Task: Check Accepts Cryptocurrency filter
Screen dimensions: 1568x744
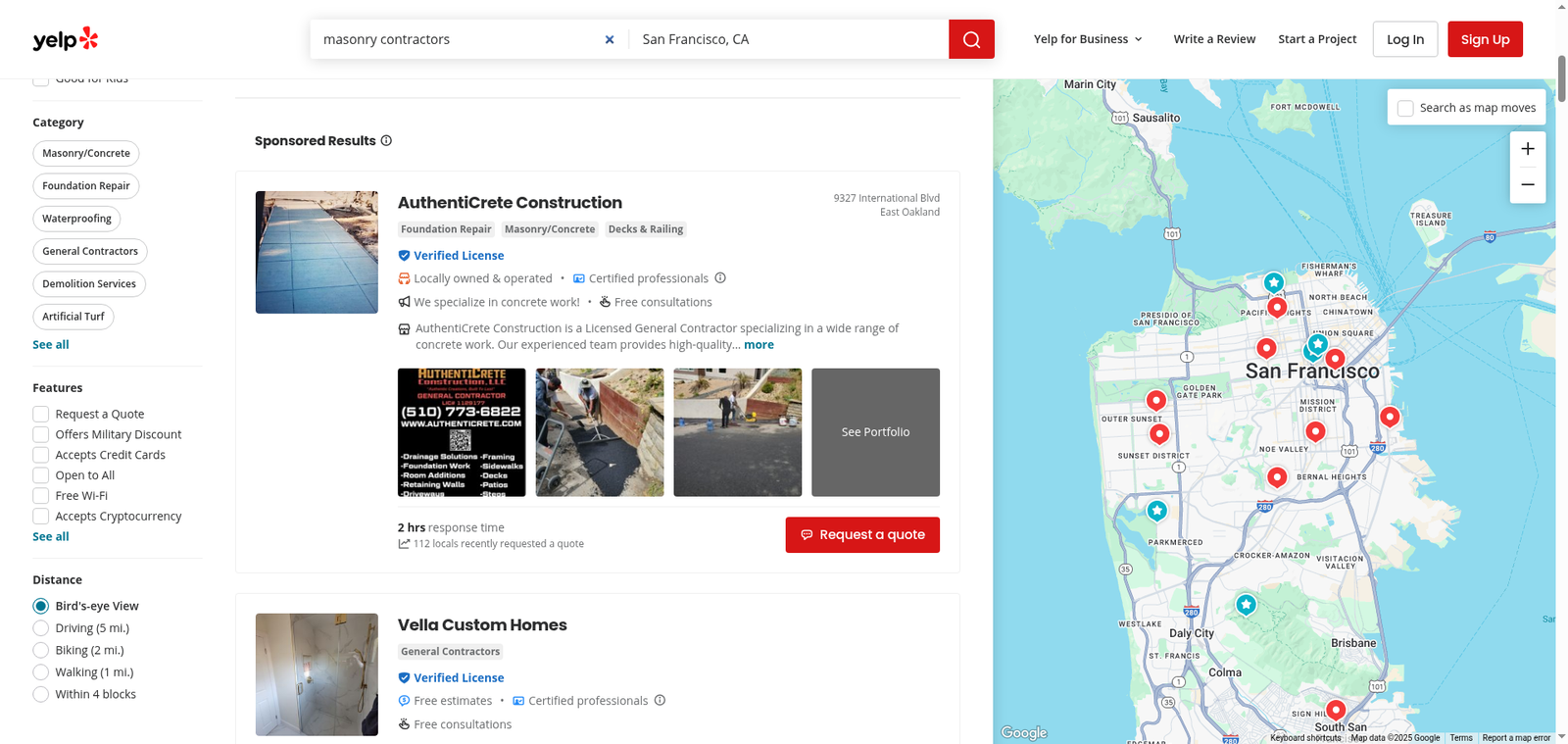Action: click(41, 517)
